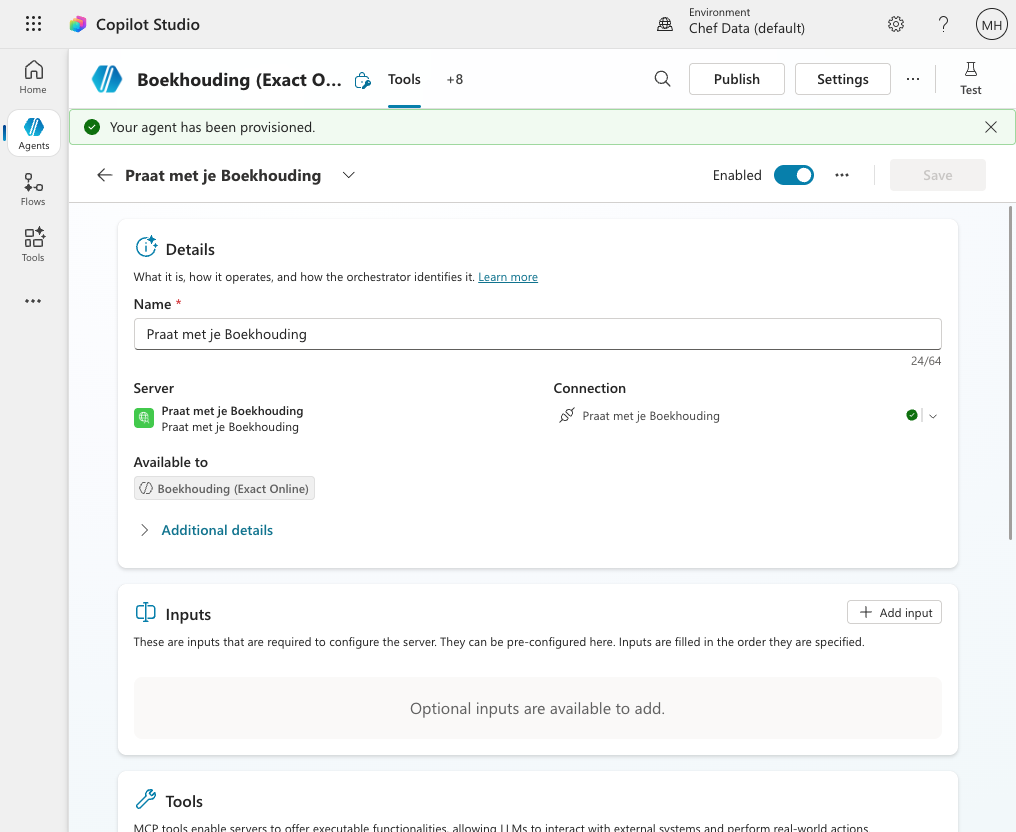Open the settings gear icon in header
This screenshot has width=1016, height=832.
tap(895, 24)
